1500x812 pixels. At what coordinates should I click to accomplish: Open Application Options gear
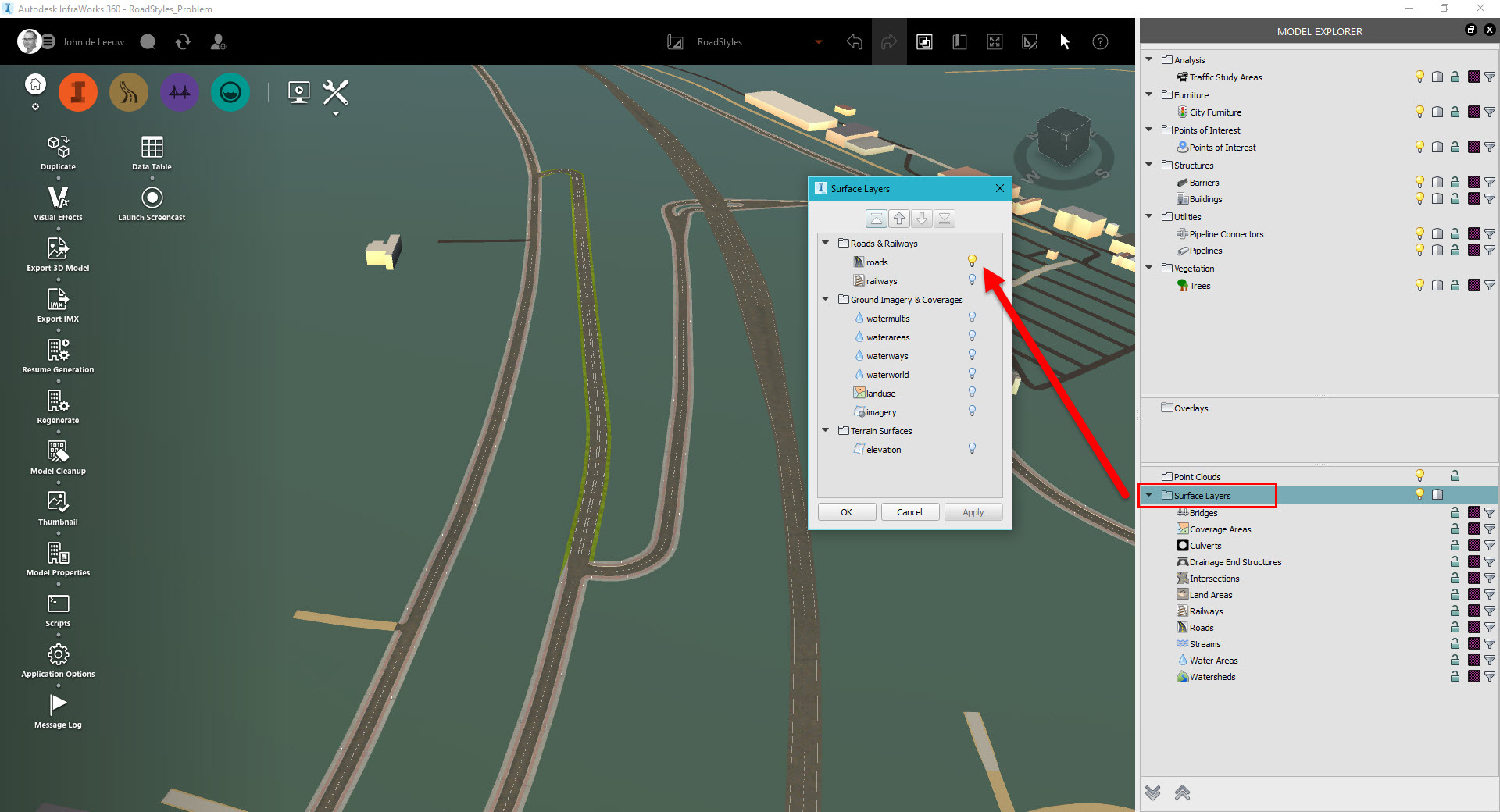pyautogui.click(x=59, y=654)
